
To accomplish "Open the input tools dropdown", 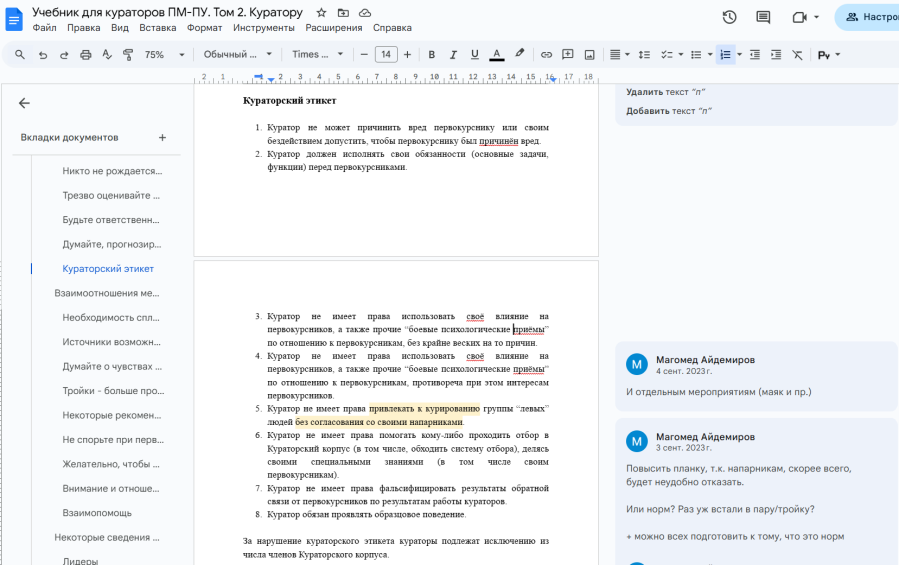I will tap(828, 54).
